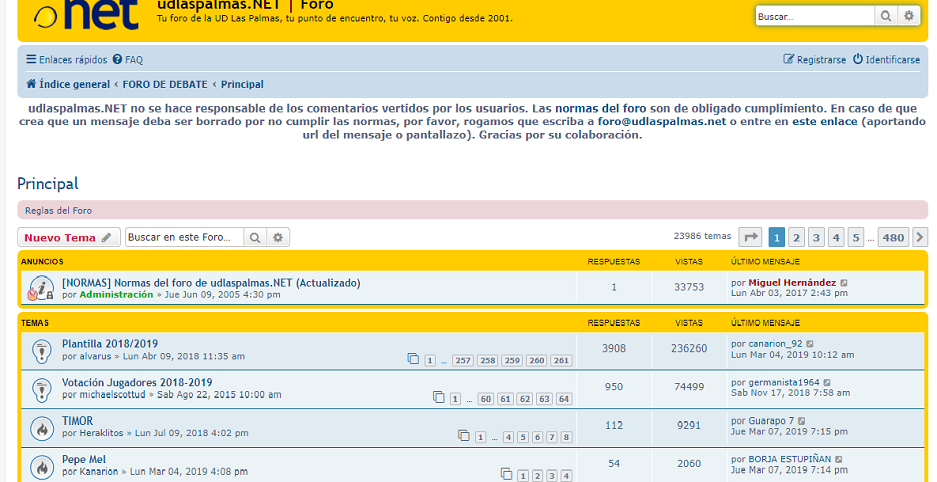Screen dimensions: 937x482
Task: Click the TIMOR topic hot-thread icon
Action: tap(41, 427)
